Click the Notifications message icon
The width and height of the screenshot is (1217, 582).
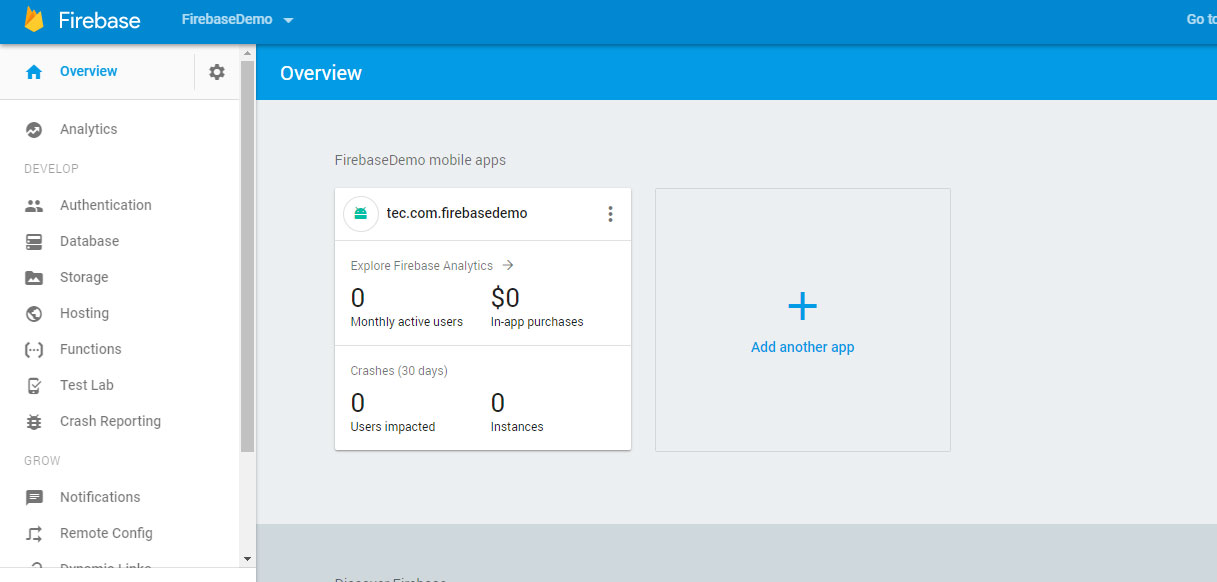point(34,498)
